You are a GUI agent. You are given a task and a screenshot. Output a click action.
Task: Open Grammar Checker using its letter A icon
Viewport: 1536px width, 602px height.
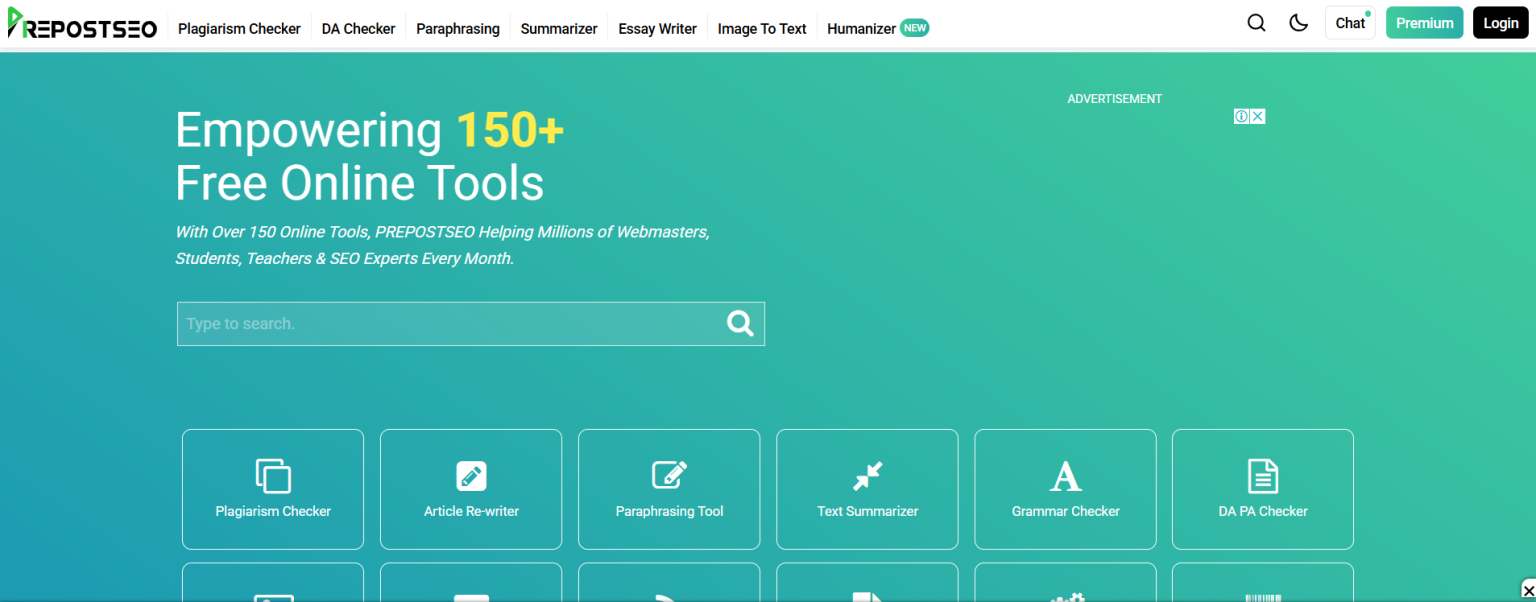[x=1064, y=476]
